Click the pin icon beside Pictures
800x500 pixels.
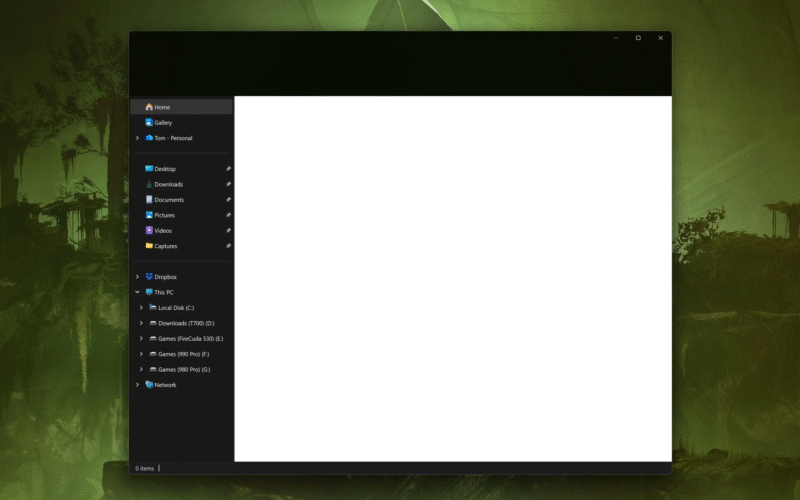(228, 215)
